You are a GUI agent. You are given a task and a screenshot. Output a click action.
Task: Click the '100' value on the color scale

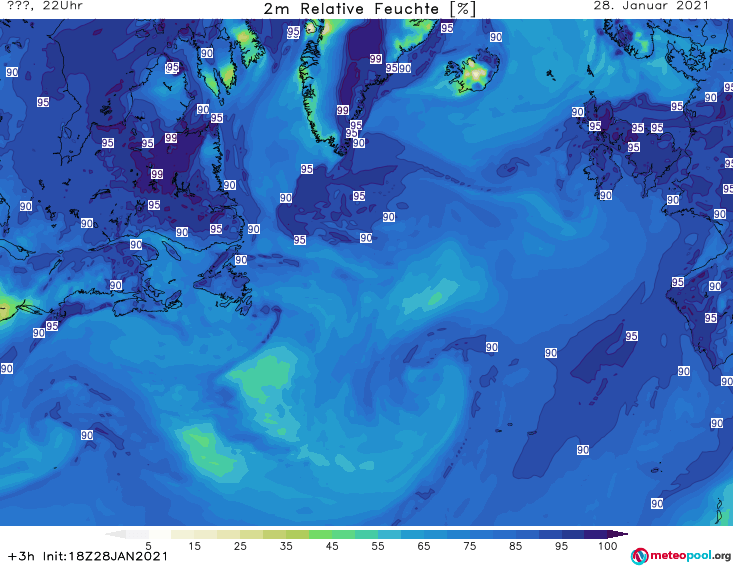coord(607,546)
